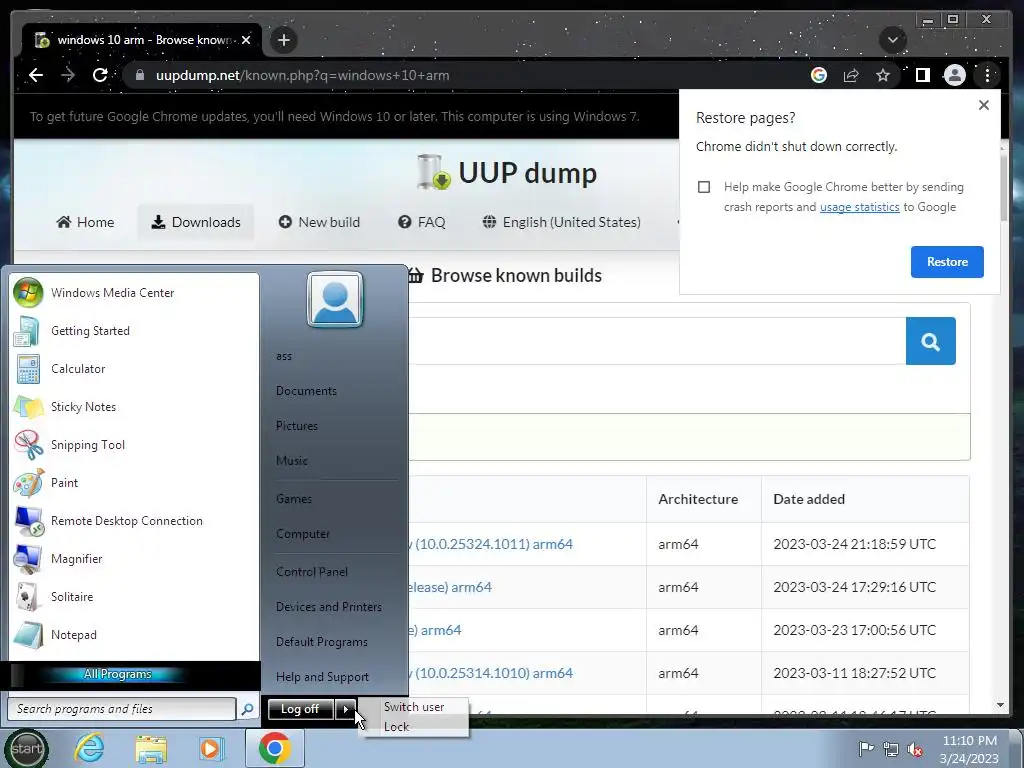Launch Windows Media Player from taskbar
The width and height of the screenshot is (1024, 768).
coord(210,748)
